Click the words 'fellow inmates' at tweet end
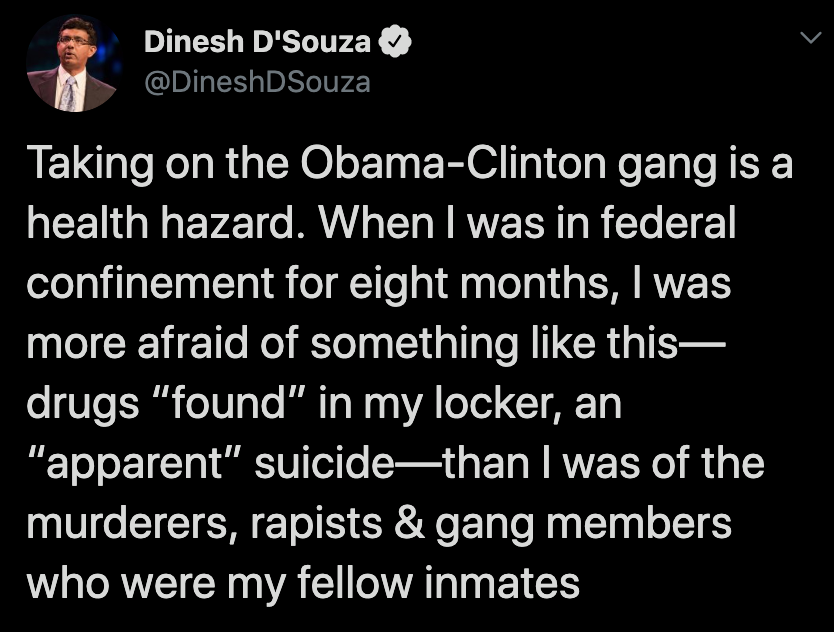This screenshot has height=632, width=834. (x=438, y=583)
